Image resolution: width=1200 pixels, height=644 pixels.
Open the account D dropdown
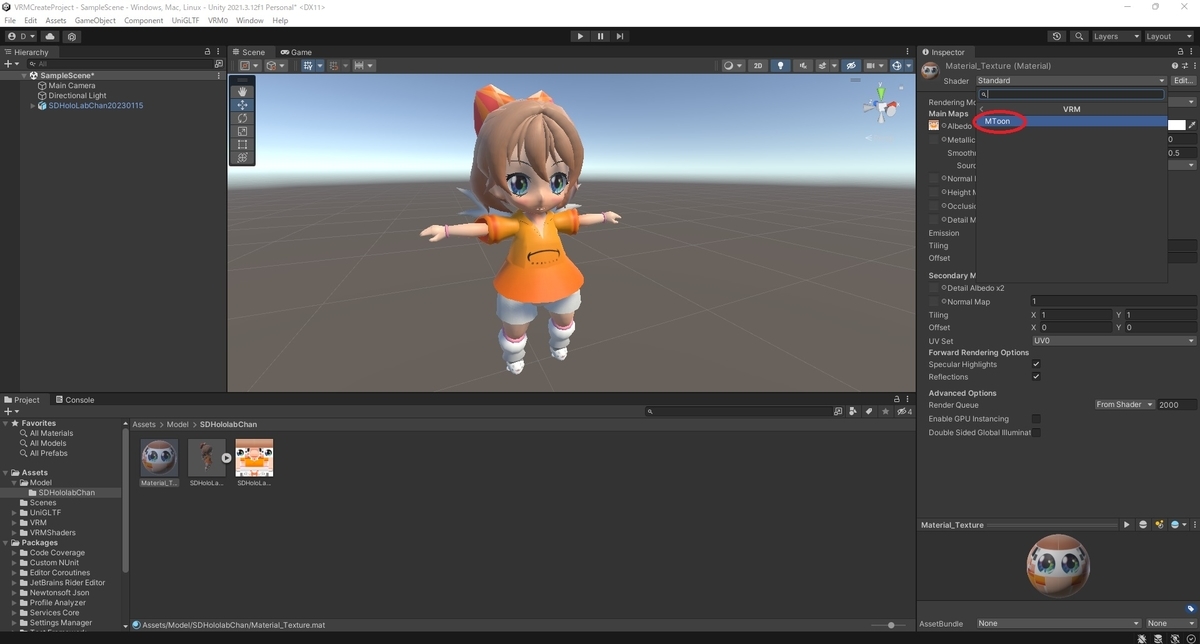point(21,36)
